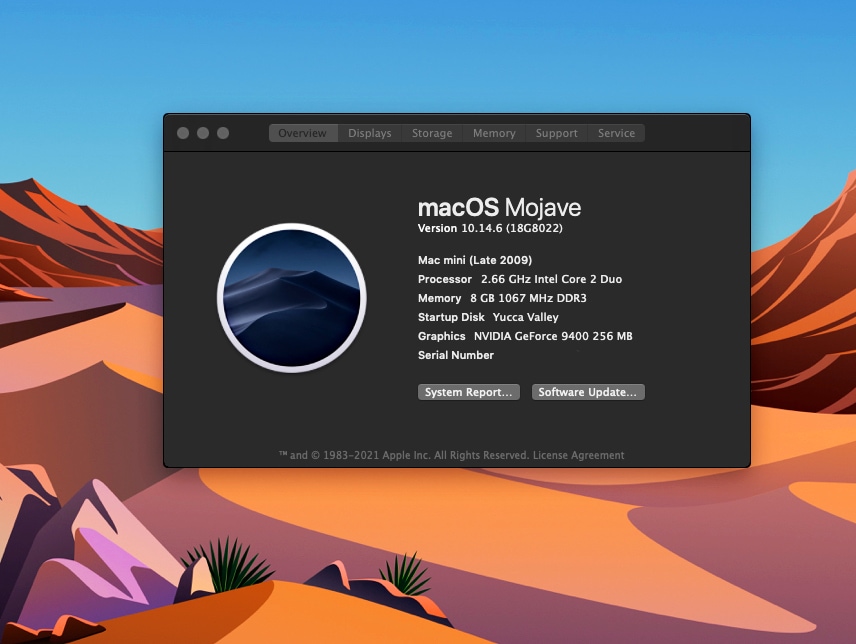Viewport: 856px width, 644px height.
Task: Click the window zoom button
Action: click(223, 133)
